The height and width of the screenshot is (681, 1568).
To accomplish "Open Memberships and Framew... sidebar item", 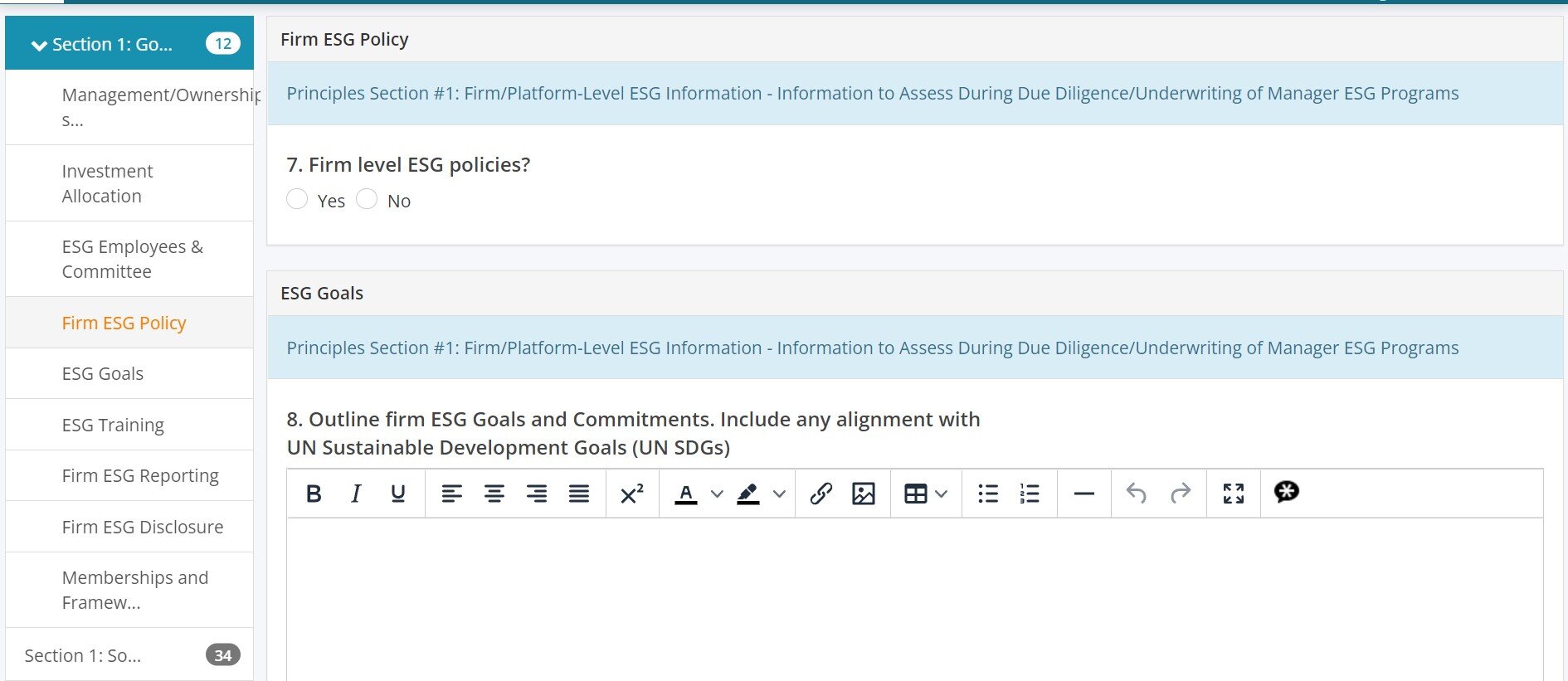I will [x=129, y=590].
